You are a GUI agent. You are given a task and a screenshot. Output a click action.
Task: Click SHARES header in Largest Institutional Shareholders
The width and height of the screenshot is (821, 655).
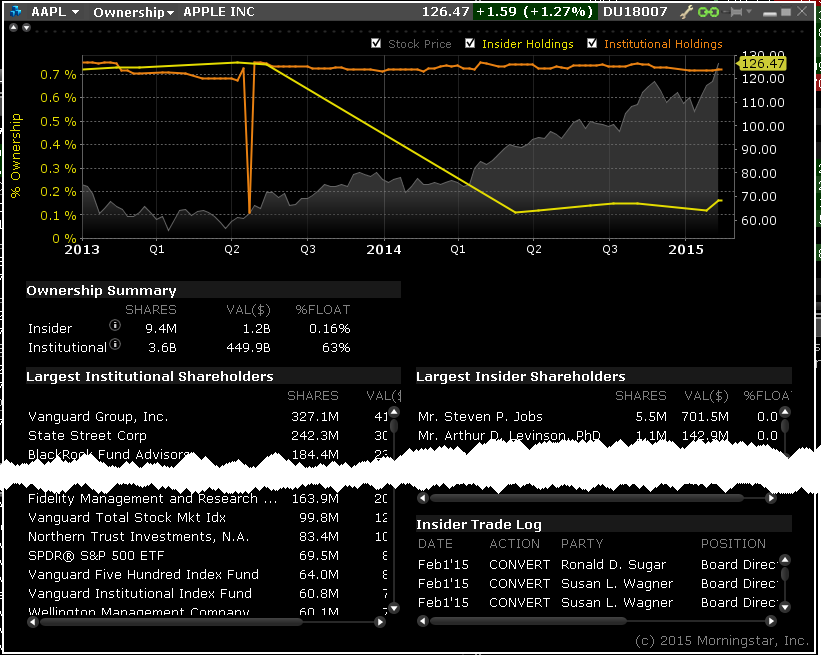pyautogui.click(x=313, y=395)
